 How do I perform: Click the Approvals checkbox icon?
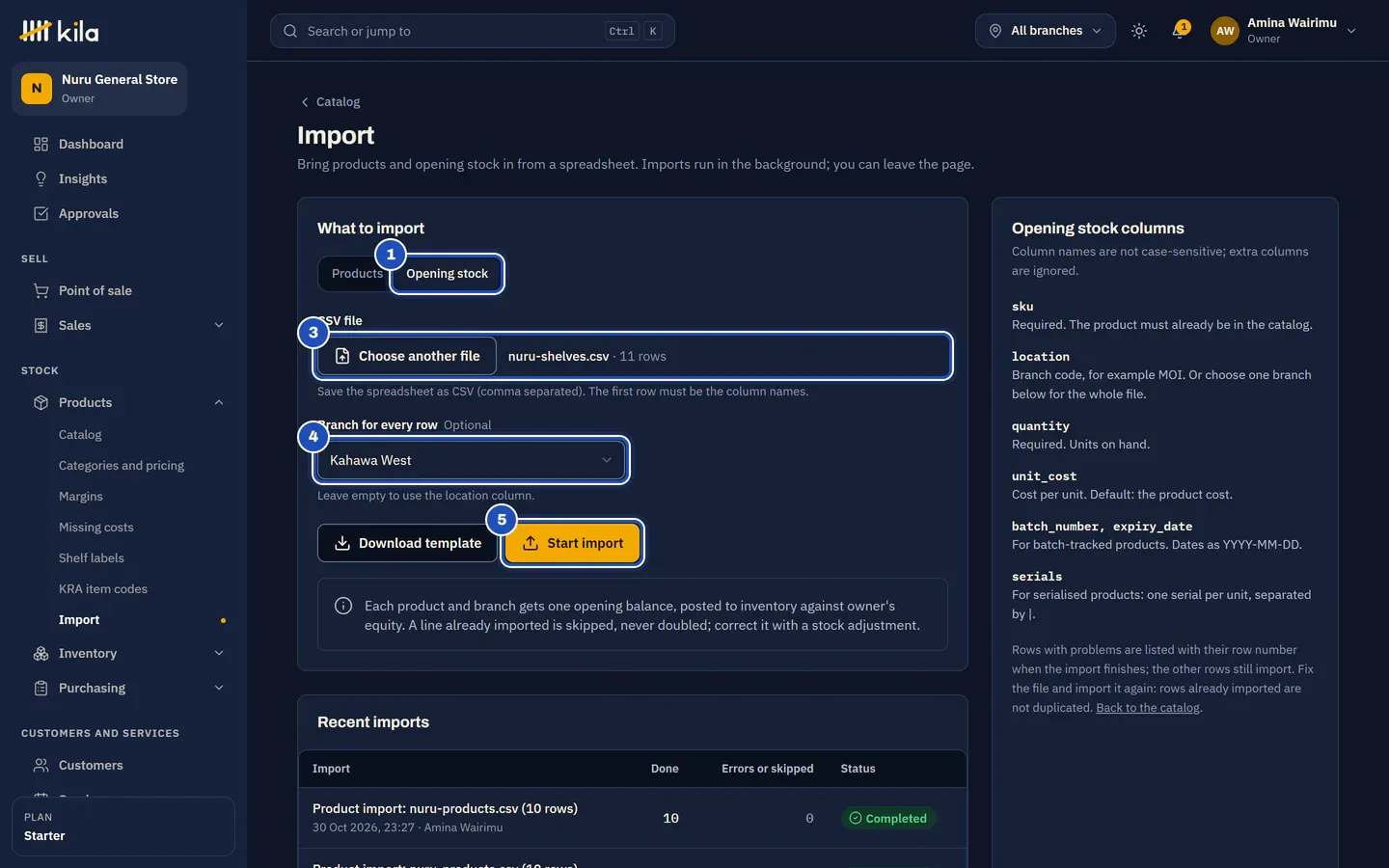pyautogui.click(x=41, y=213)
